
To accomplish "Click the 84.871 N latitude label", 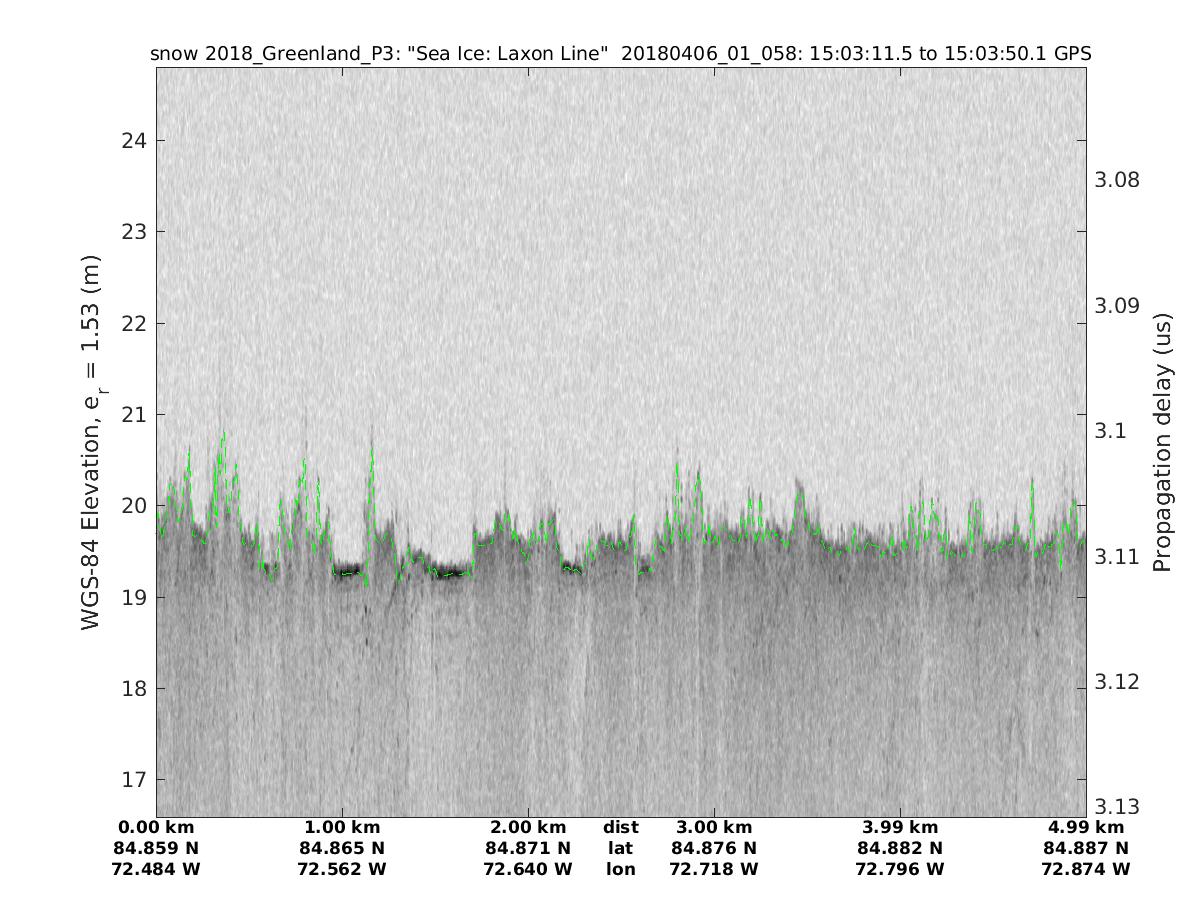I will click(528, 848).
